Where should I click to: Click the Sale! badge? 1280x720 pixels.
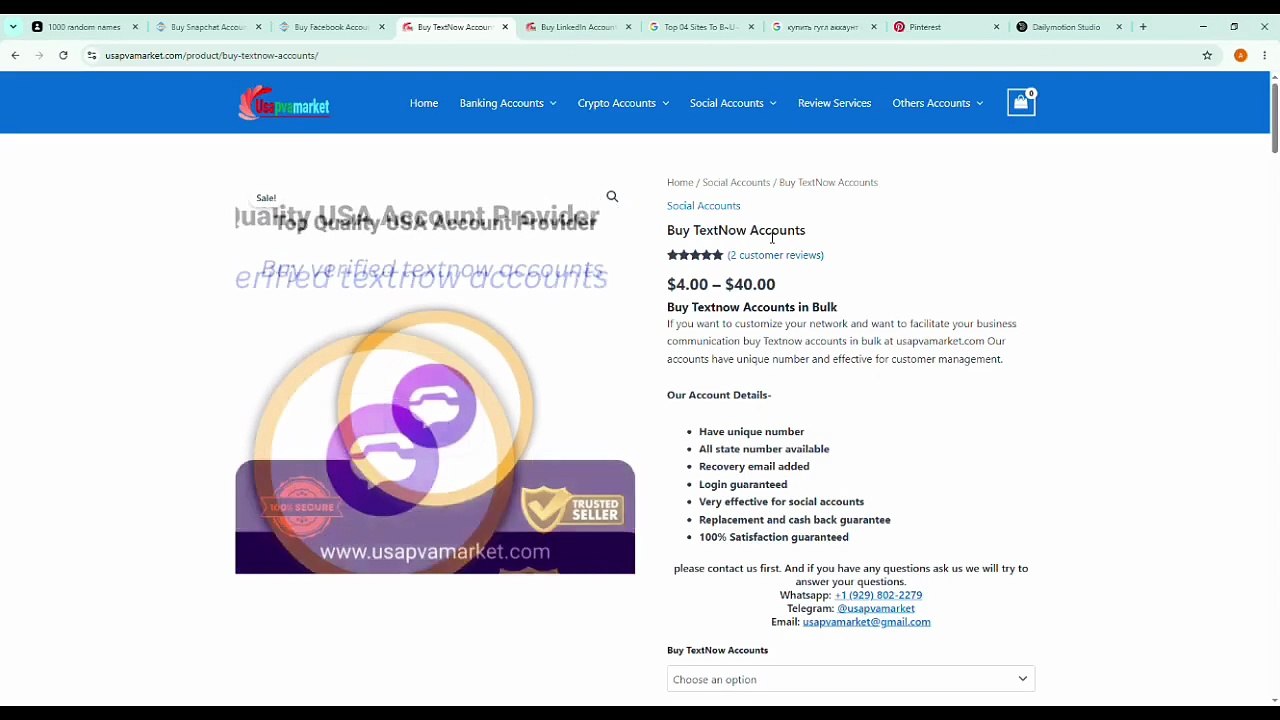(x=266, y=198)
